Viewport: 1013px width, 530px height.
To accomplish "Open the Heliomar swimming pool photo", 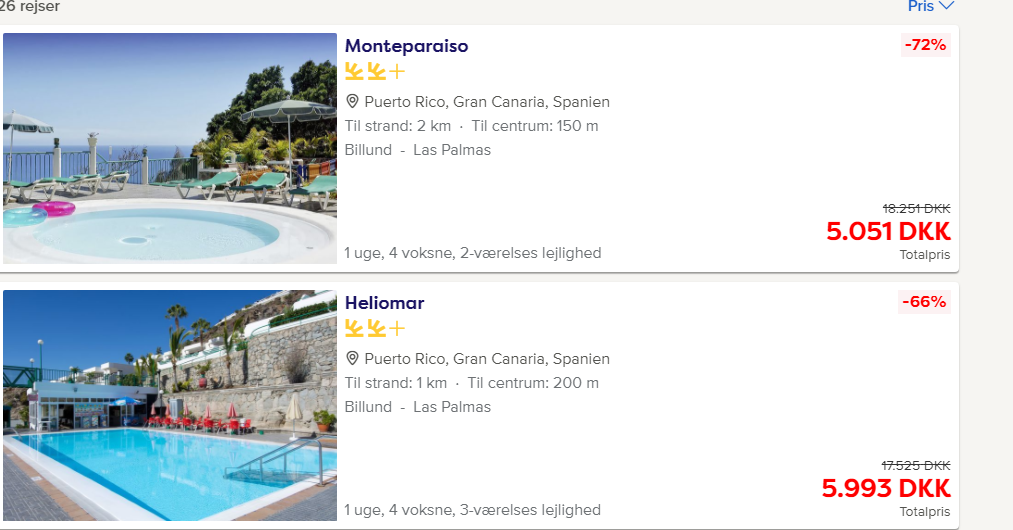I will click(170, 405).
